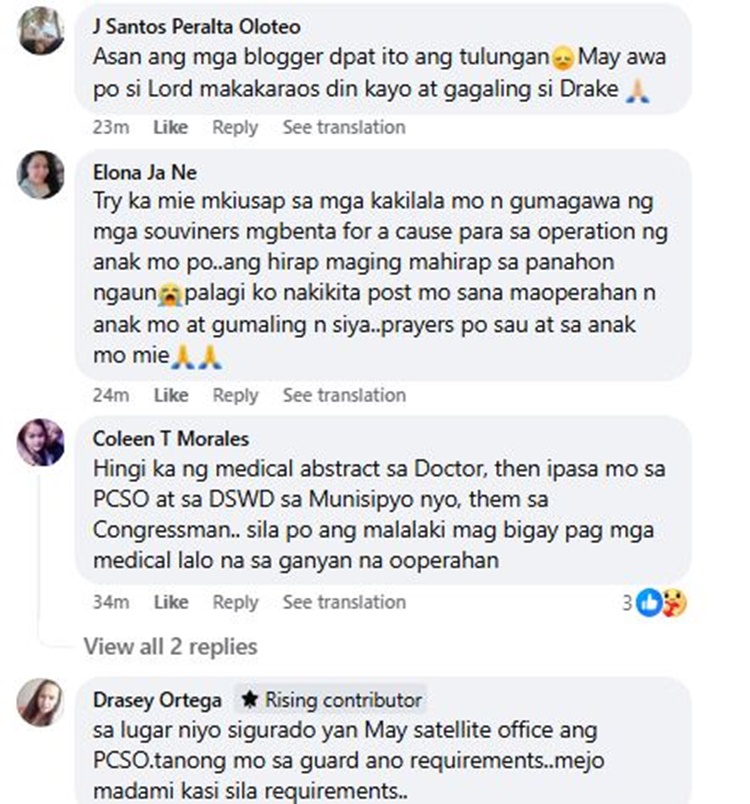Like Elona Ja Ne's comment

(171, 395)
